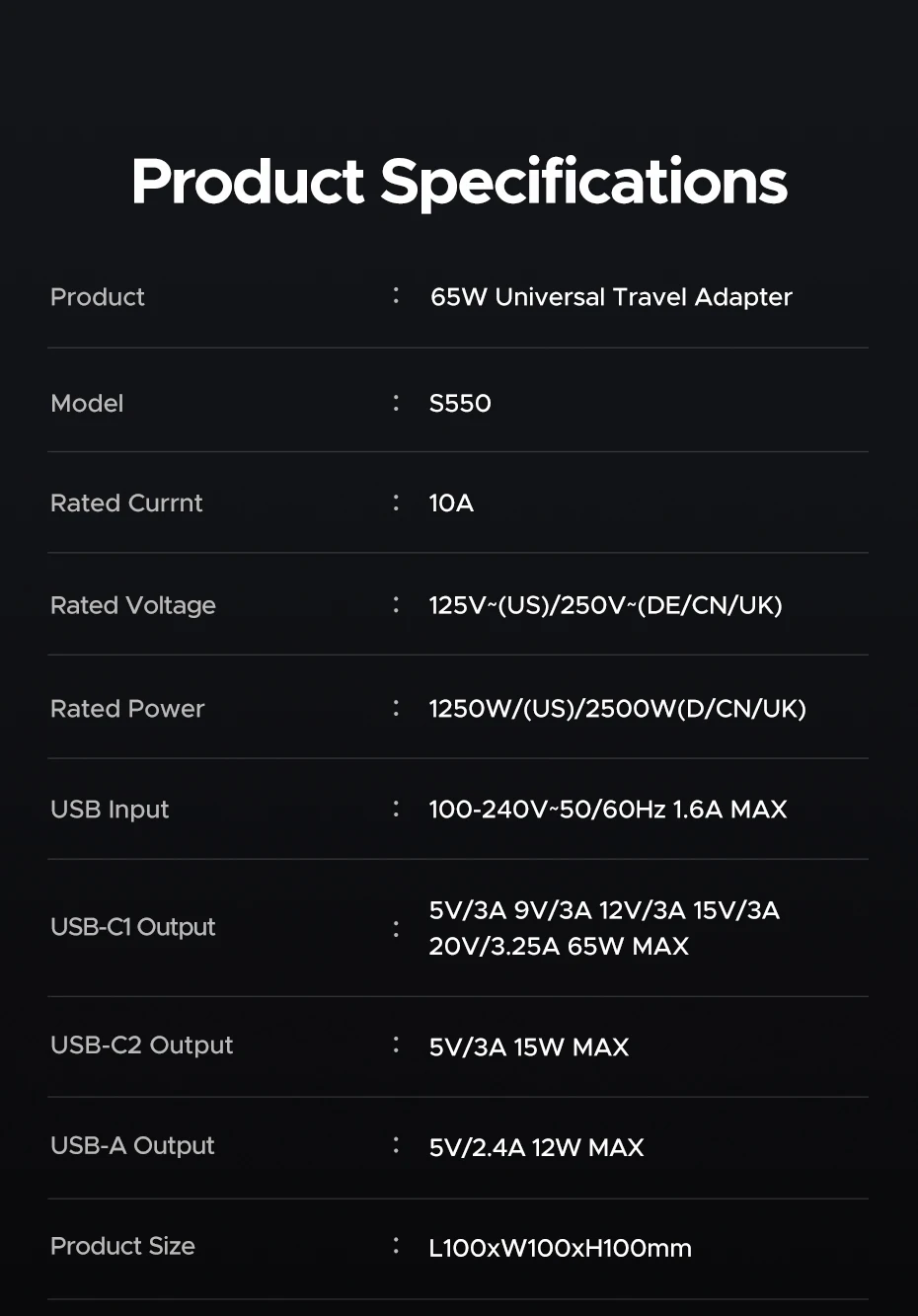918x1316 pixels.
Task: Click the "Rated Power" label
Action: (x=127, y=709)
